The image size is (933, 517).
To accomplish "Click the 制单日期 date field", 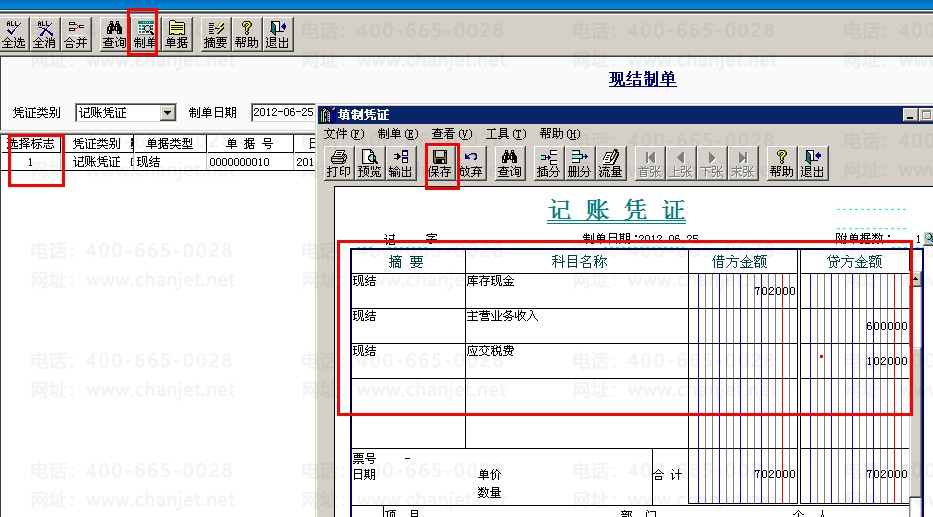I will tap(283, 112).
